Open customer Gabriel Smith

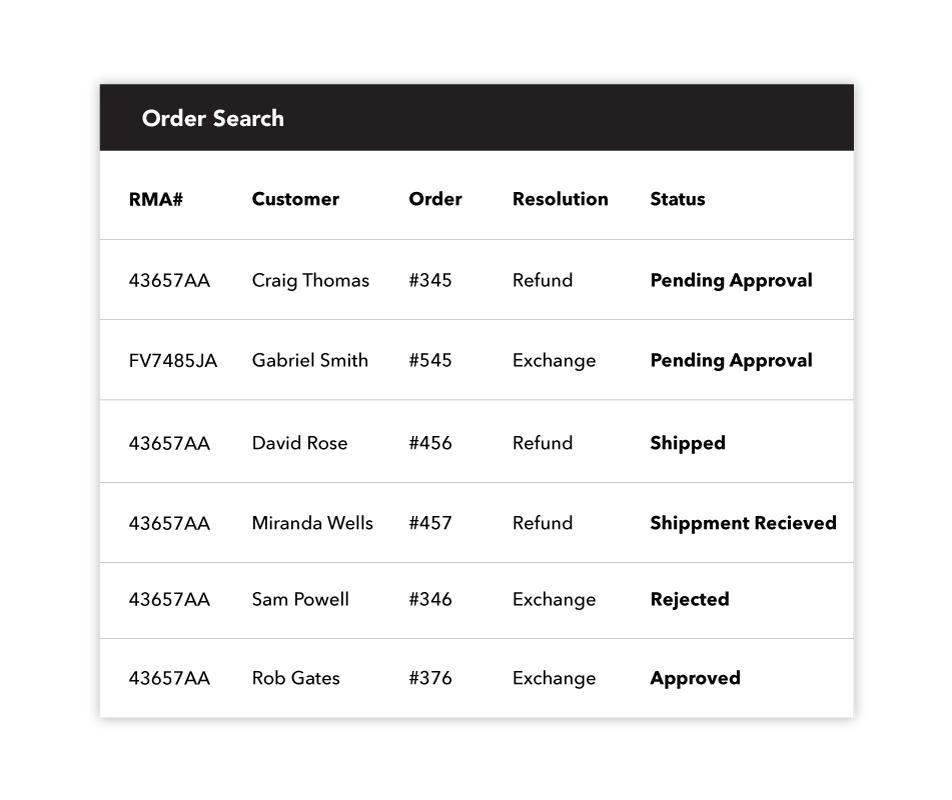pos(310,361)
